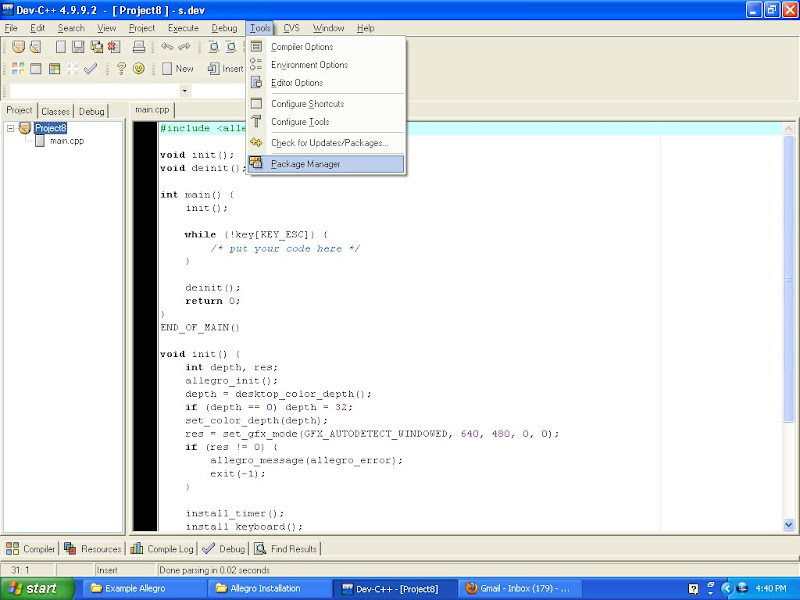Open the Window menu

coord(328,28)
